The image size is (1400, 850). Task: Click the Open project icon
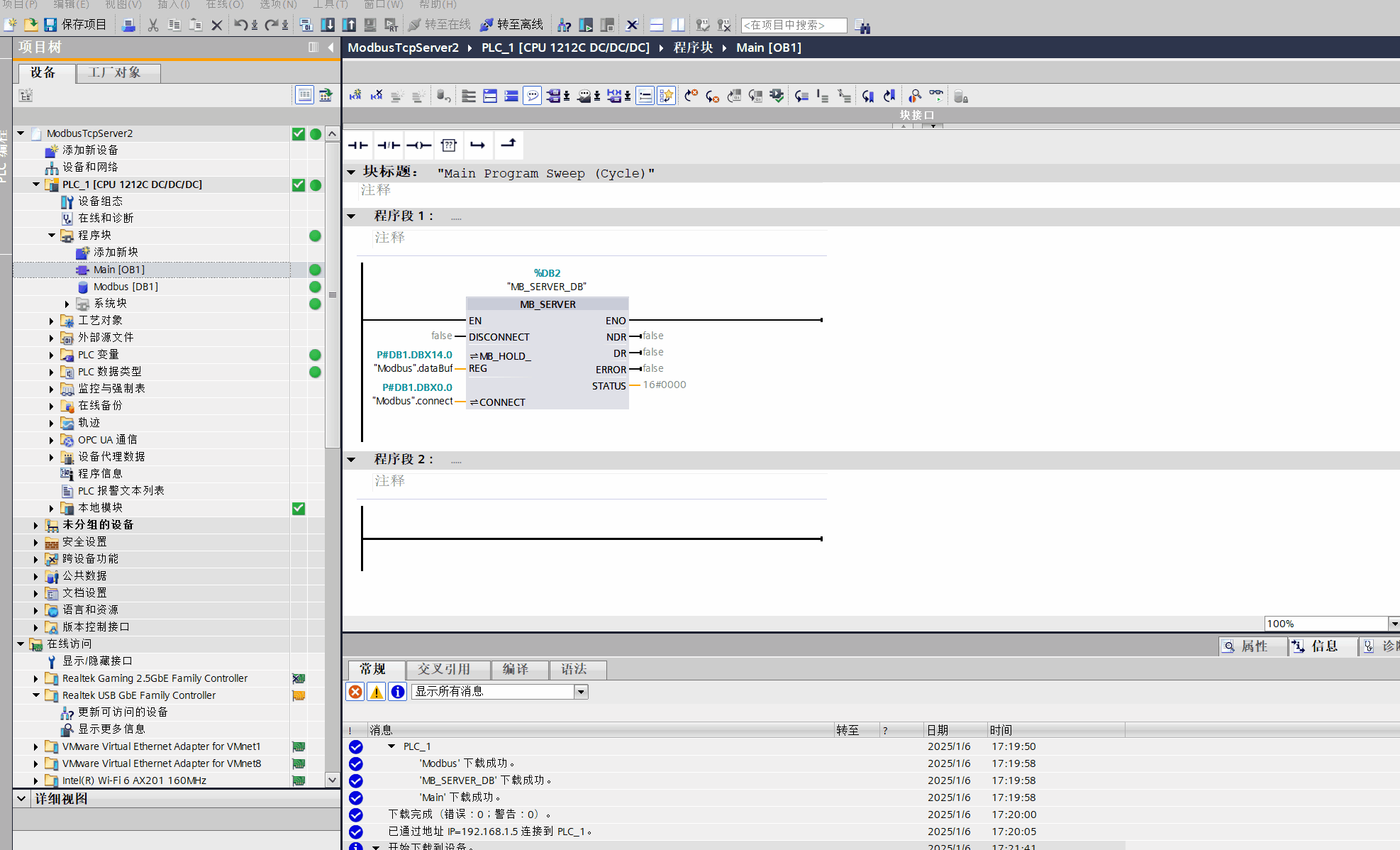[x=30, y=25]
